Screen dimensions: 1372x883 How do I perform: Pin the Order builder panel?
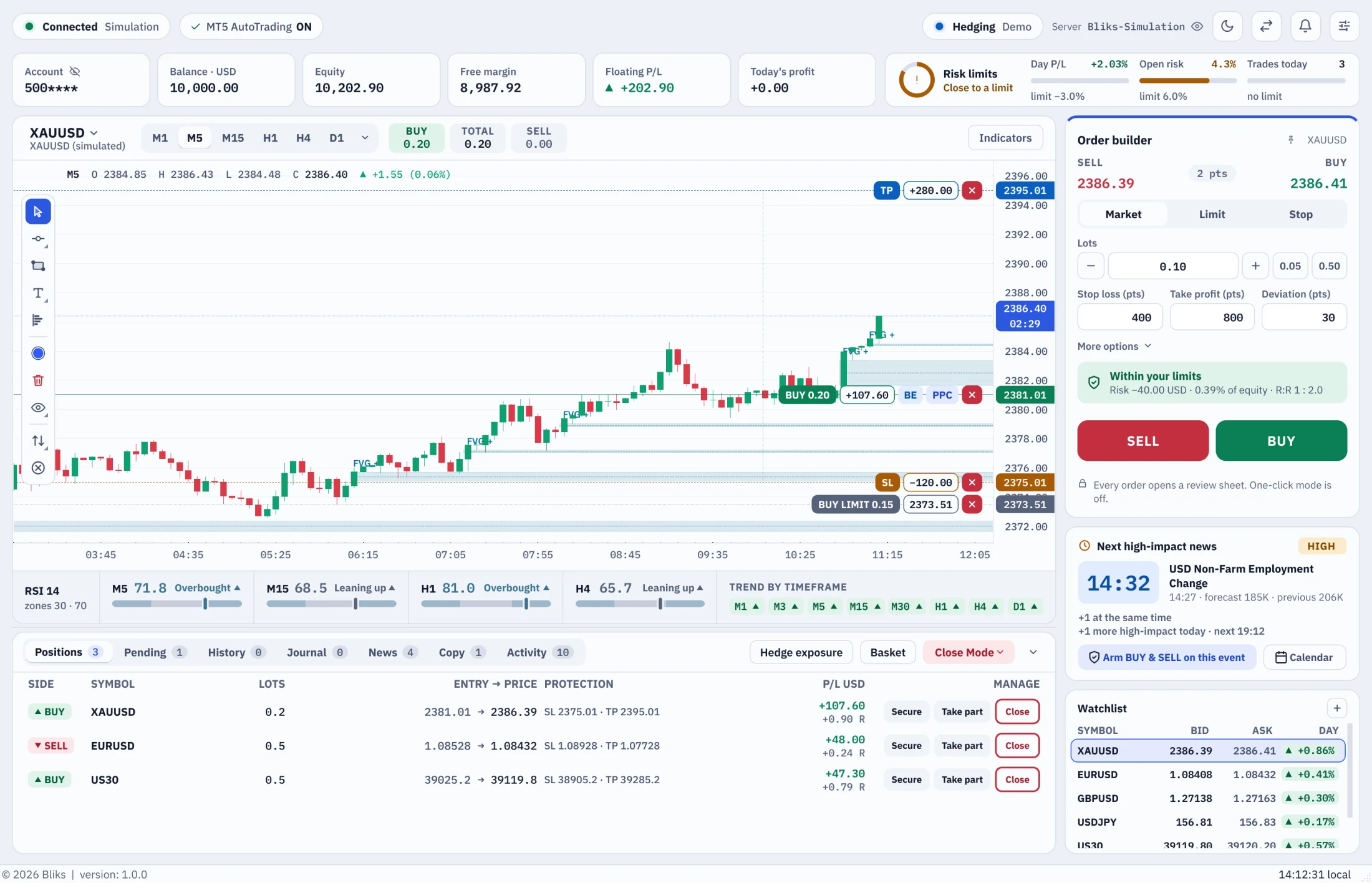pyautogui.click(x=1291, y=140)
